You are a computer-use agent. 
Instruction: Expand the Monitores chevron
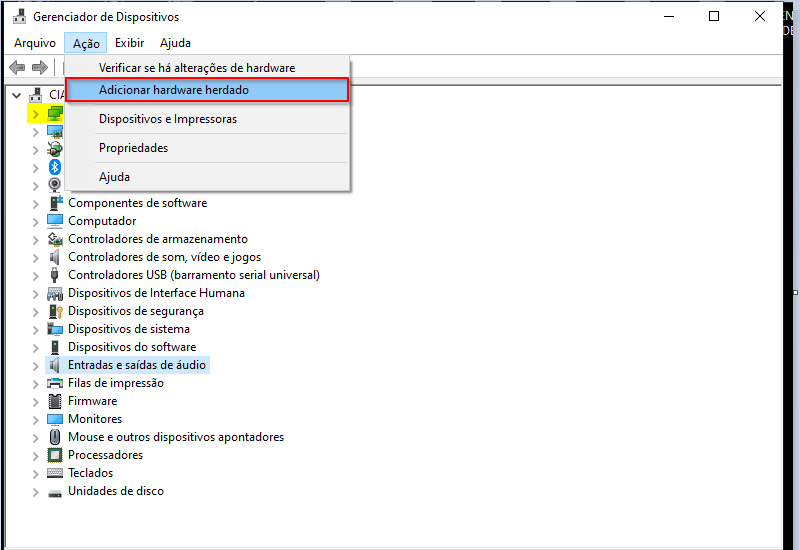(x=35, y=420)
